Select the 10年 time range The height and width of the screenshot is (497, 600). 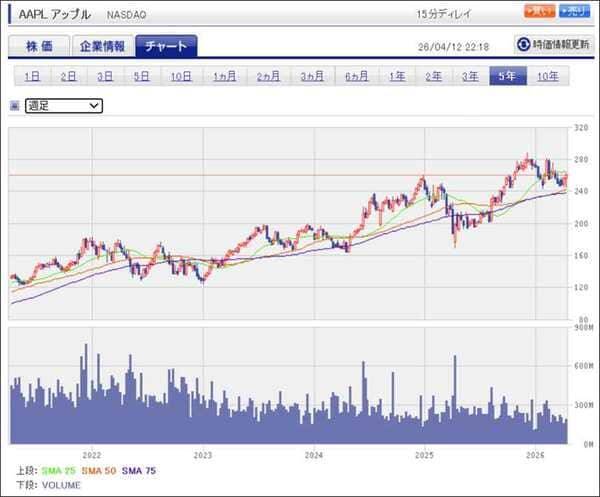tap(548, 76)
